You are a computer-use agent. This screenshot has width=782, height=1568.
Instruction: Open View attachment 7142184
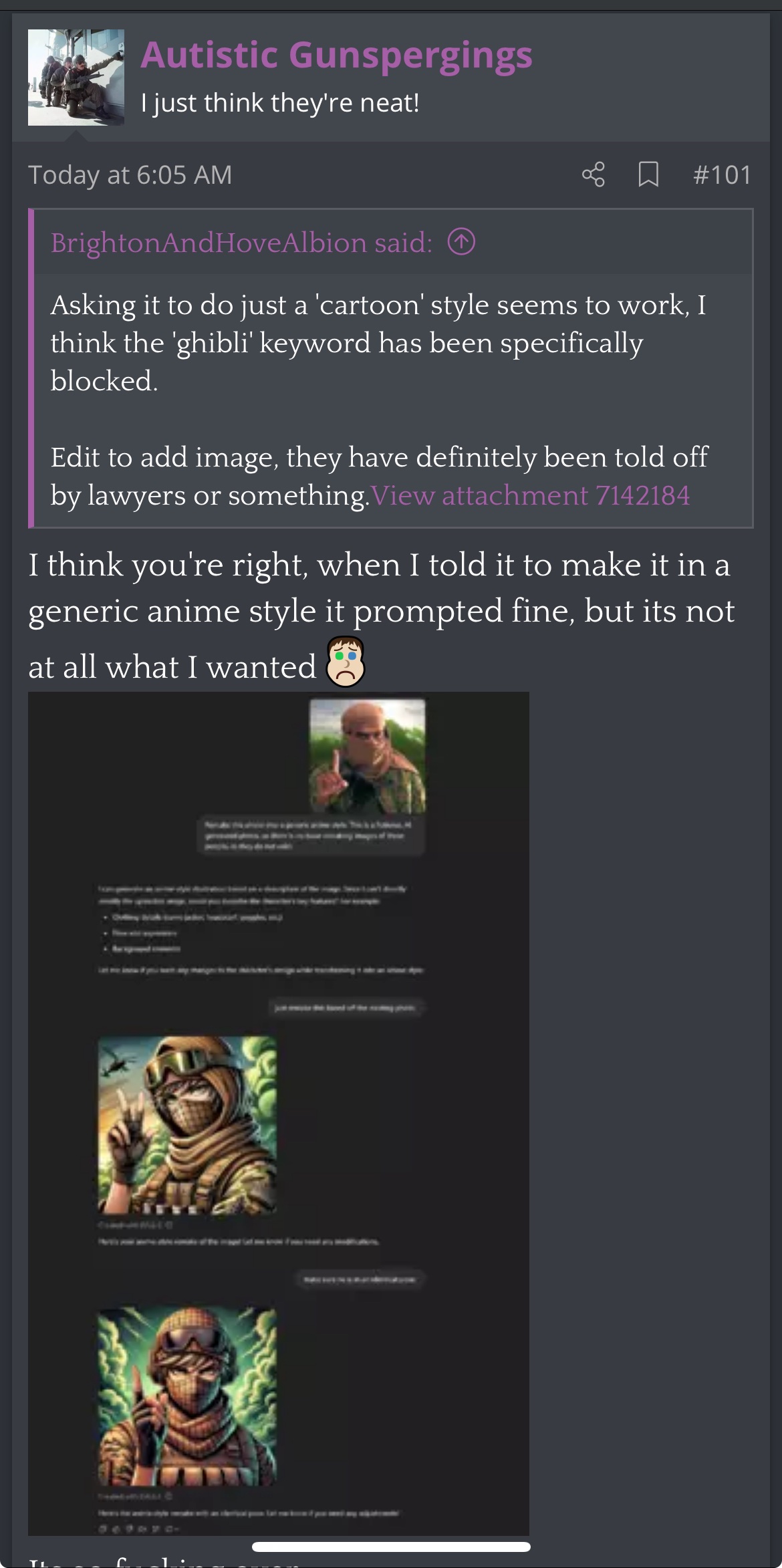pyautogui.click(x=530, y=495)
